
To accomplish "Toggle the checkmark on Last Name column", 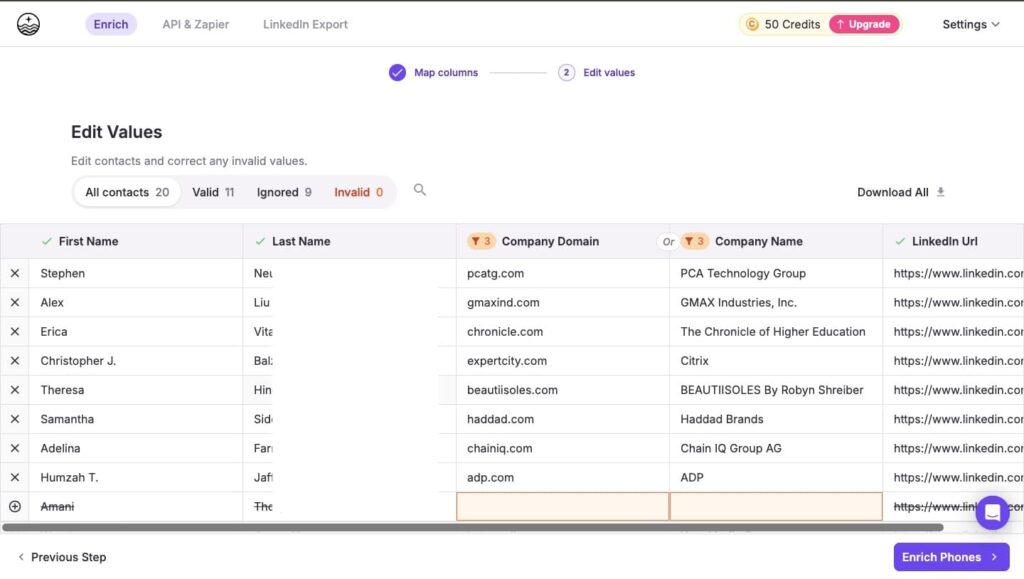I will 258,241.
